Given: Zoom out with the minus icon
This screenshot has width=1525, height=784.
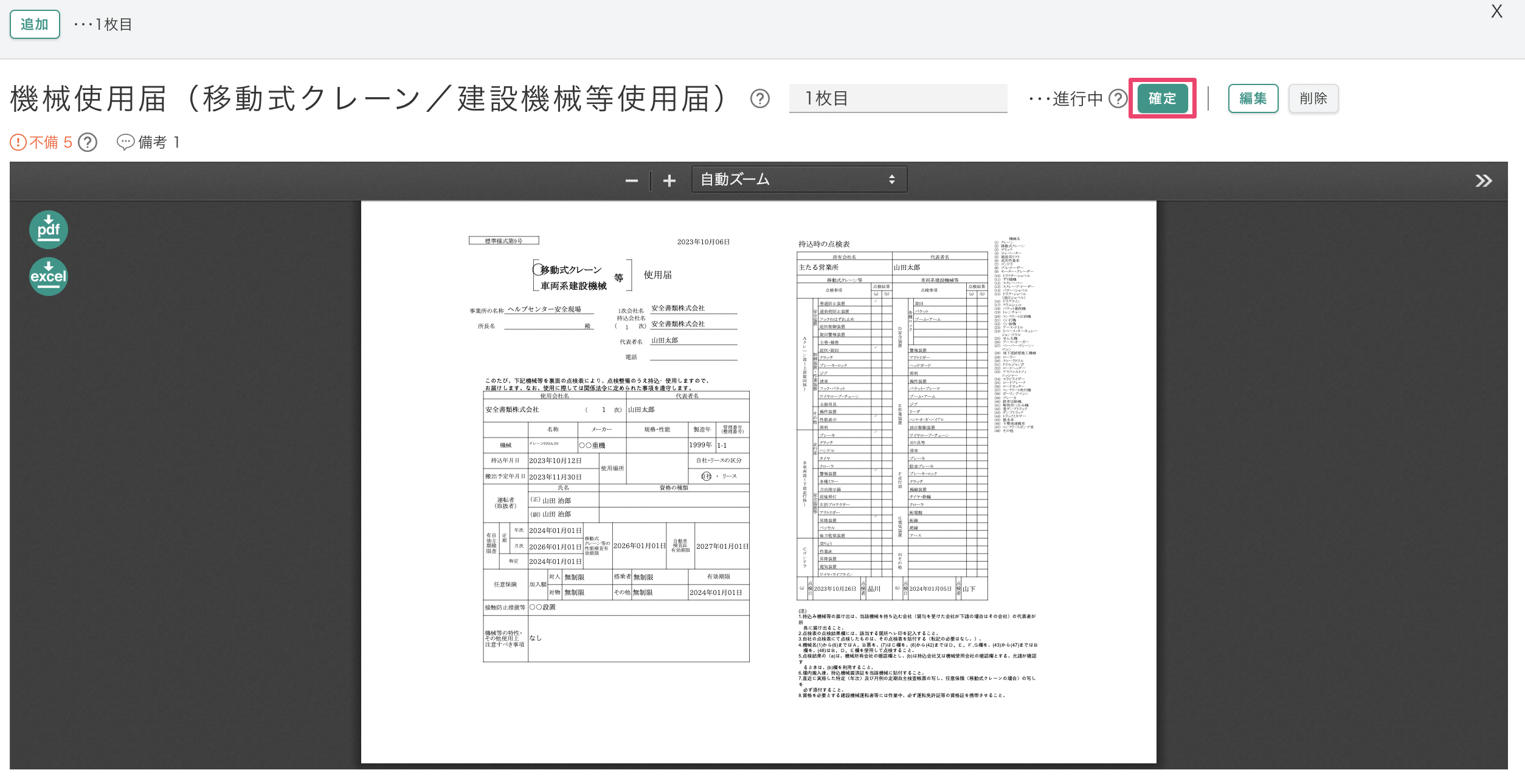Looking at the screenshot, I should (631, 181).
